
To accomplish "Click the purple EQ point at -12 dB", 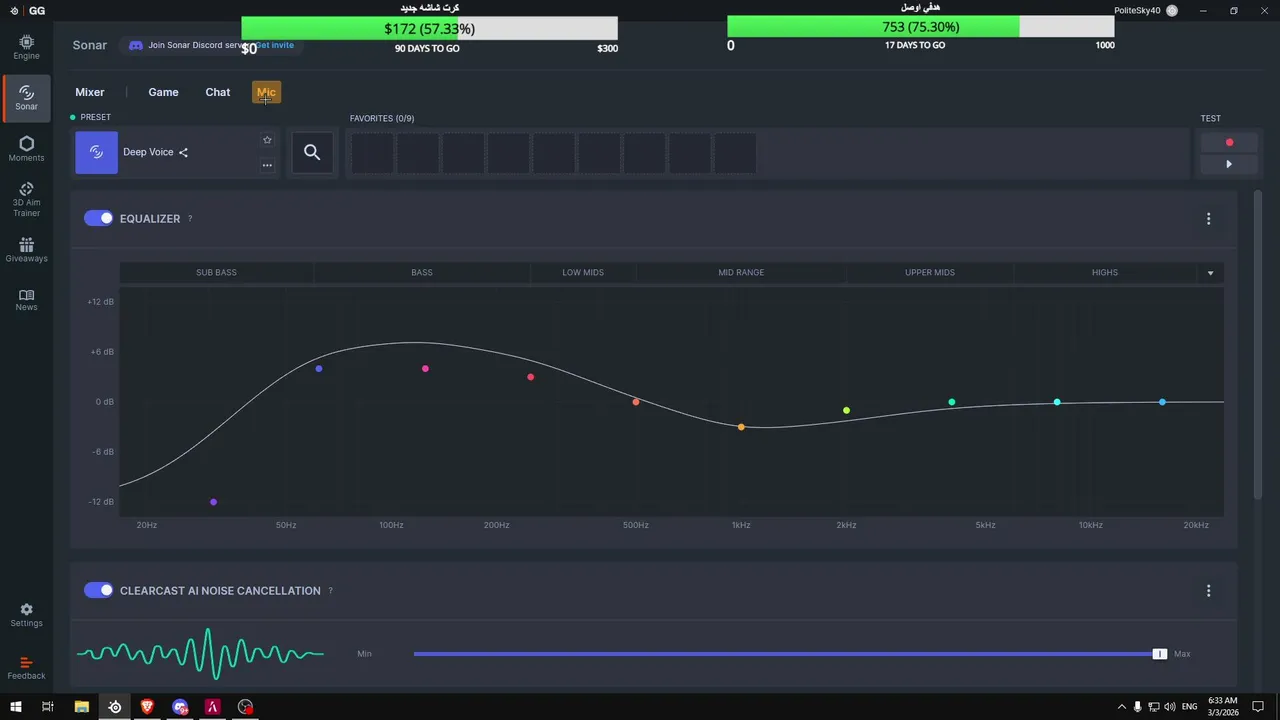I will (x=214, y=502).
